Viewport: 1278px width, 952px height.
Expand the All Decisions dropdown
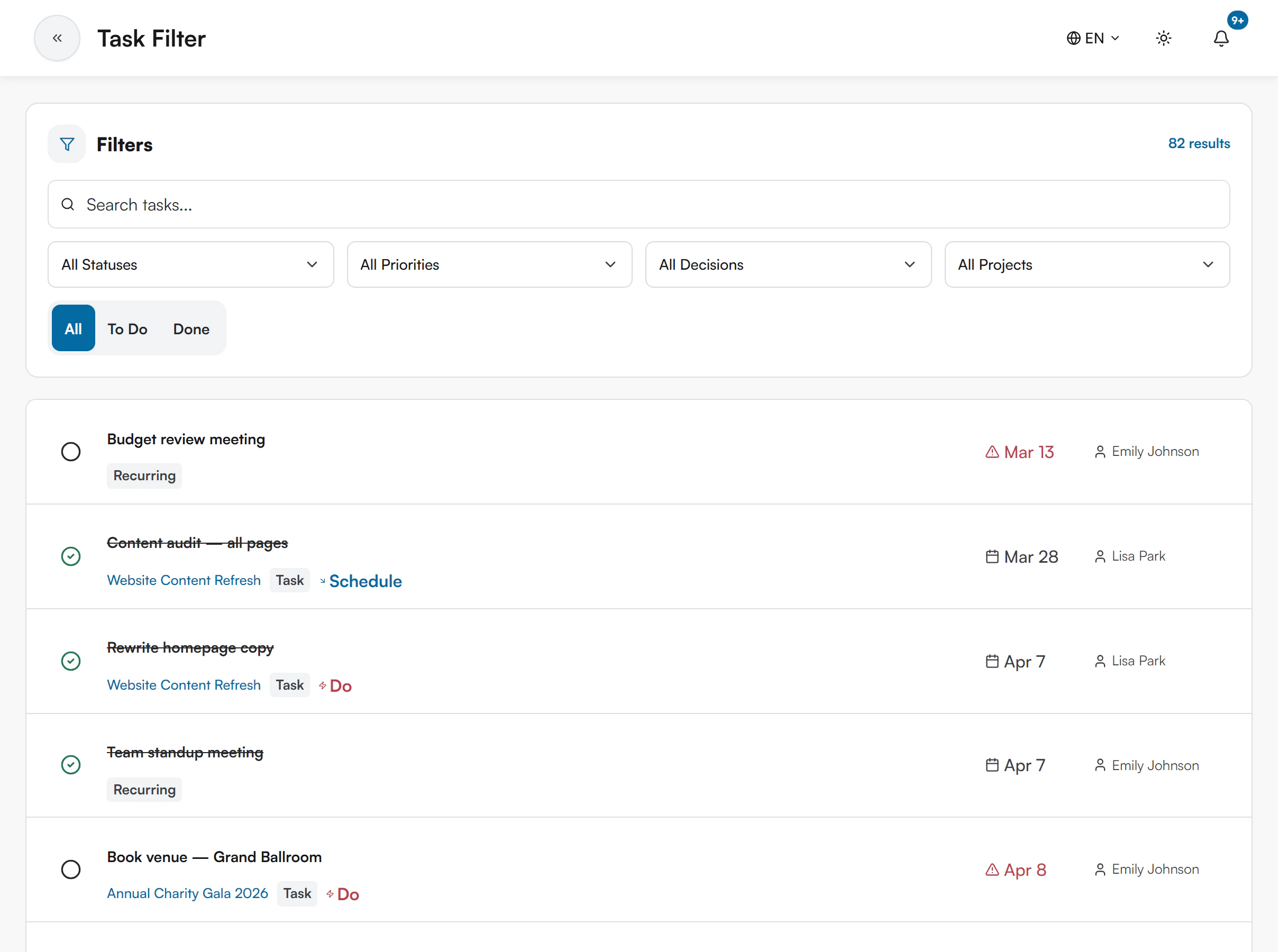pos(788,264)
